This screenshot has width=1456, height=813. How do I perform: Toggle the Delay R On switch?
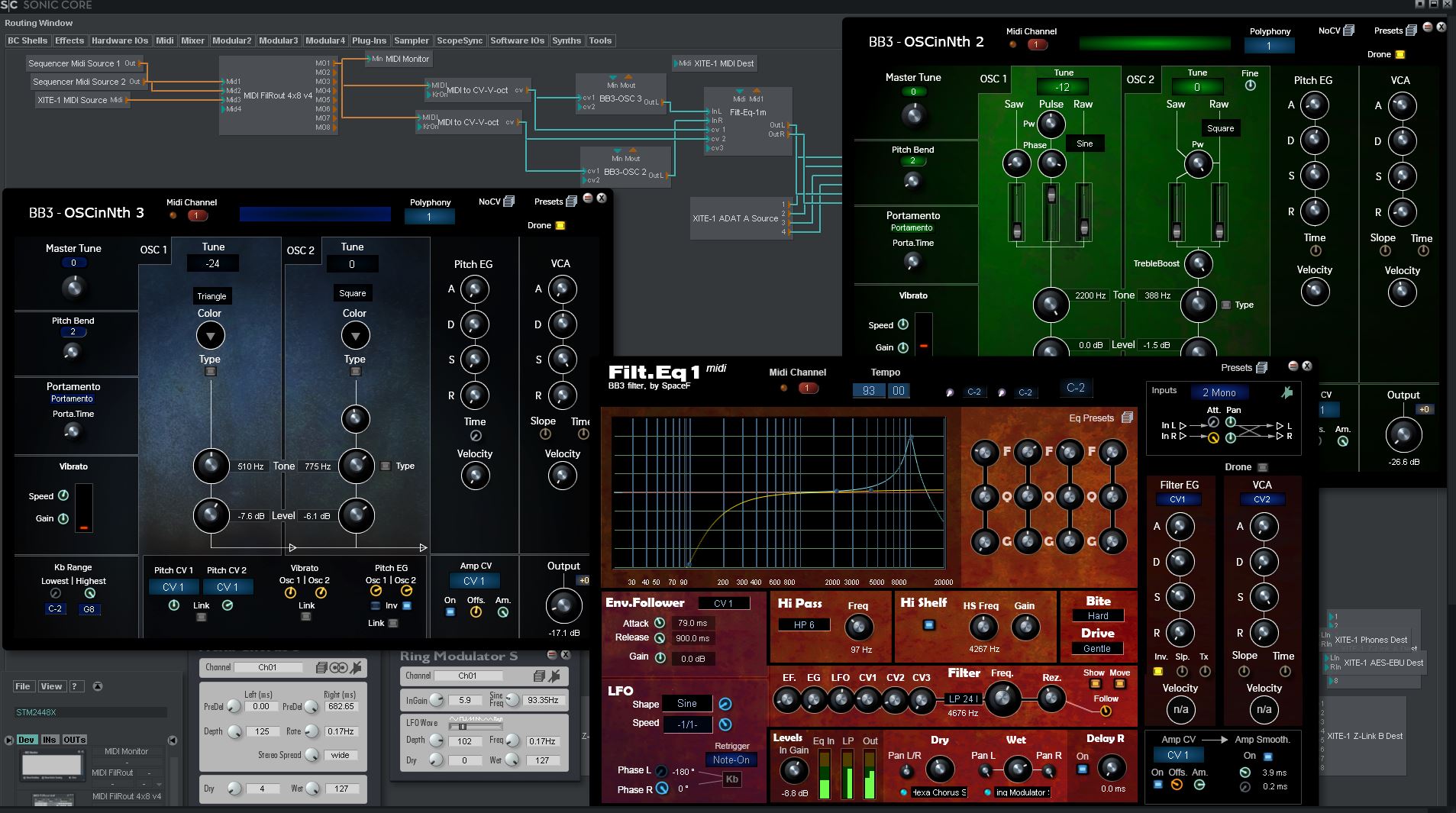pos(1082,769)
